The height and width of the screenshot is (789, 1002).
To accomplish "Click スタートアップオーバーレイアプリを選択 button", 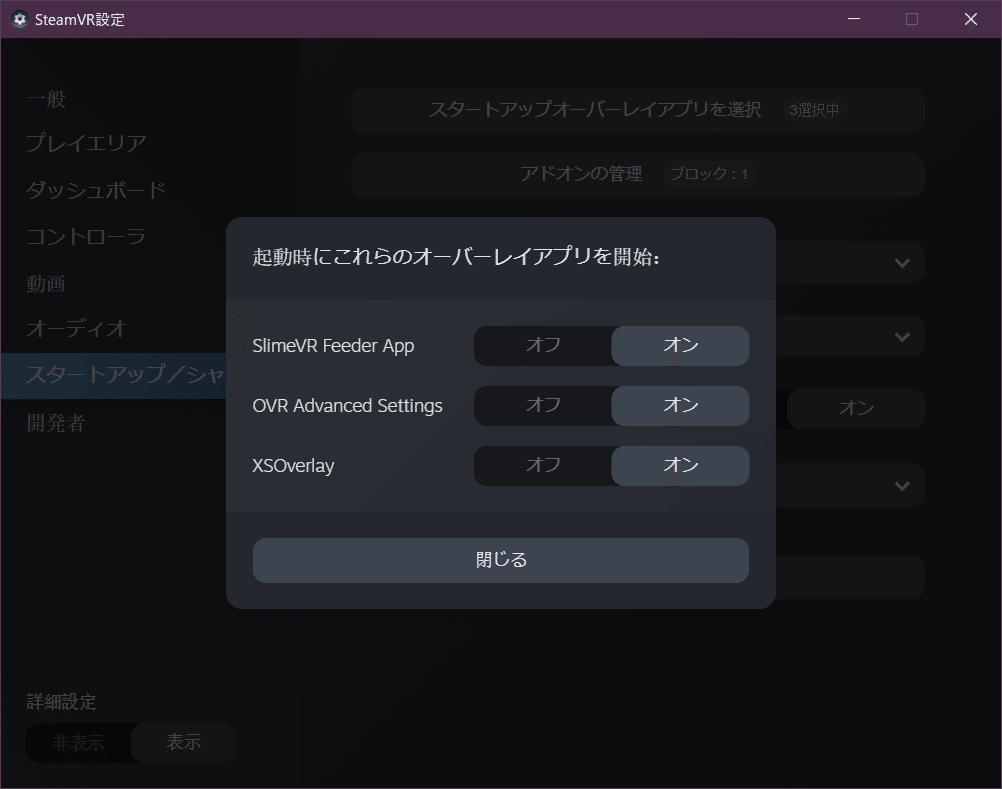I will (638, 110).
